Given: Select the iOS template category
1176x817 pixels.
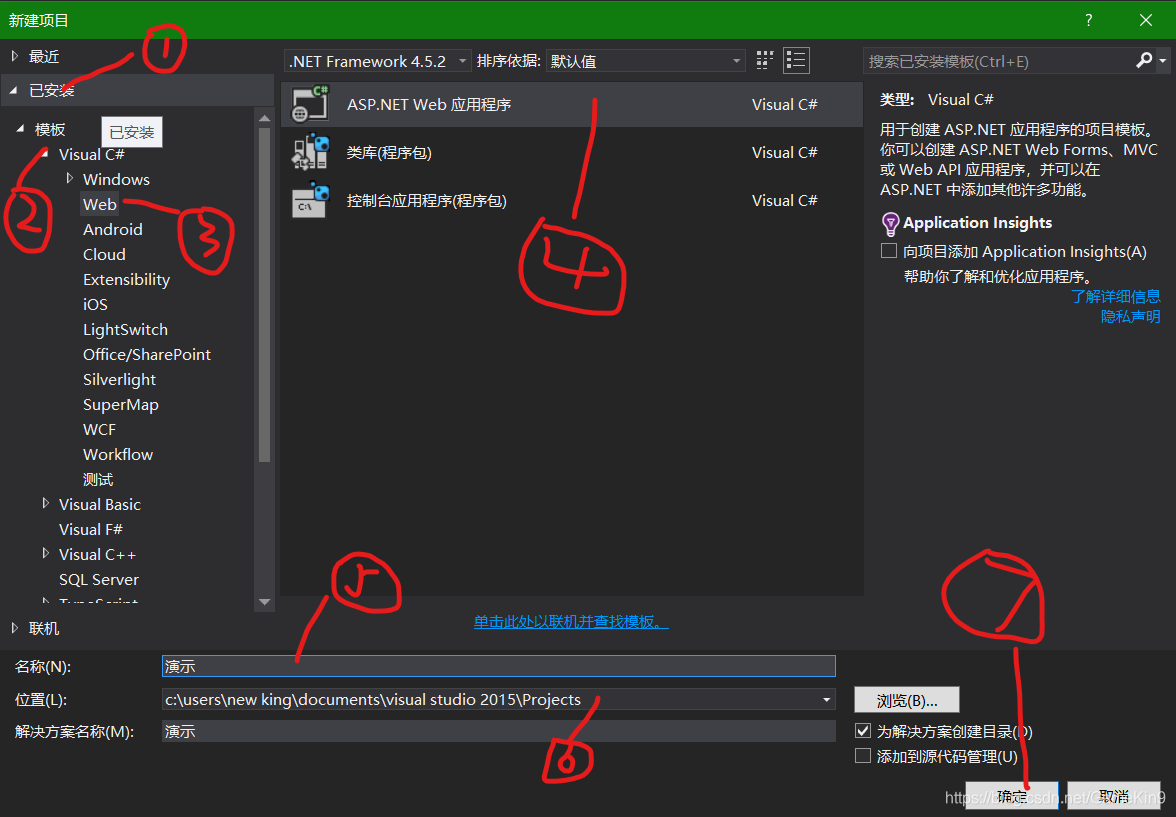Looking at the screenshot, I should click(x=95, y=304).
